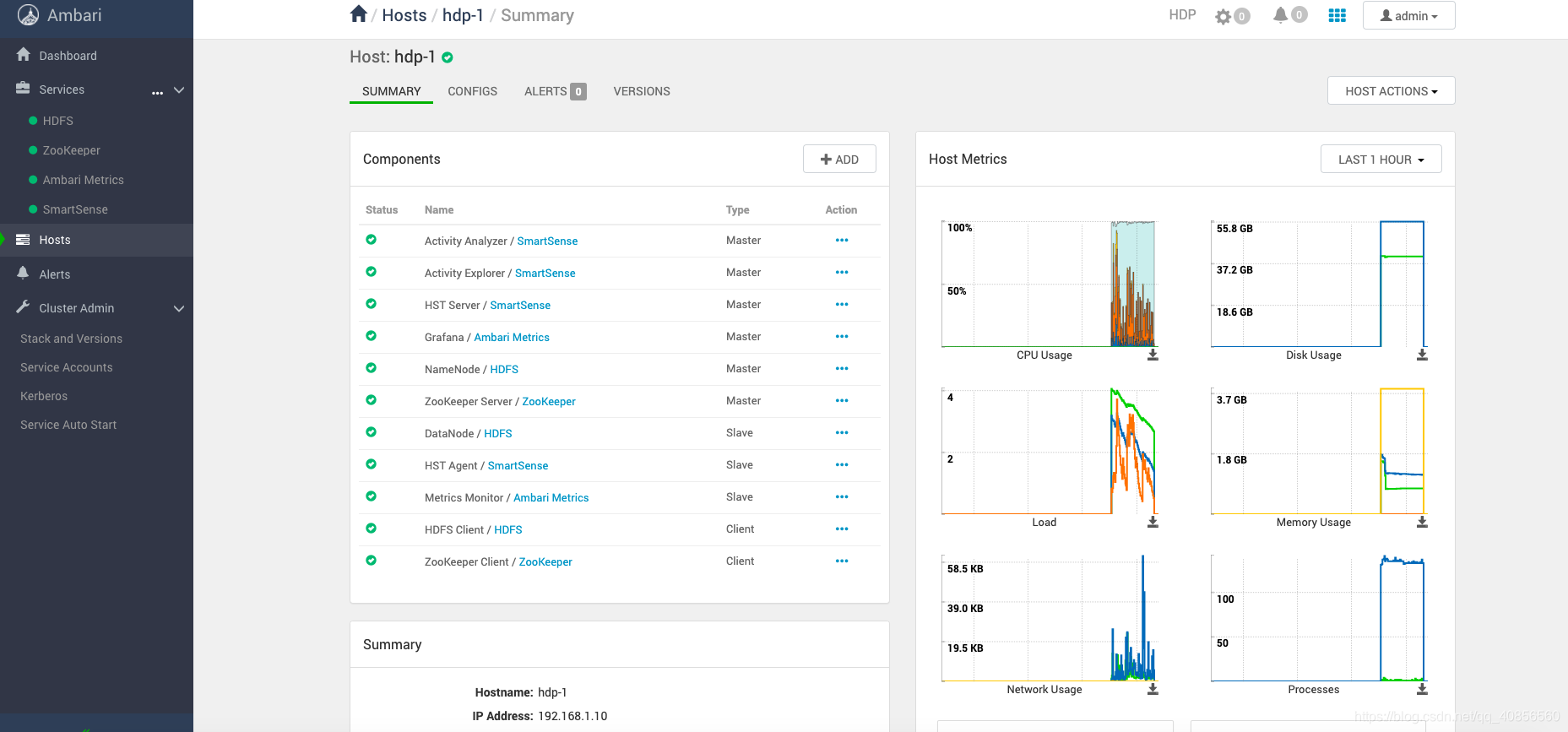Collapse the Services sidebar section
This screenshot has height=732, width=1568.
pyautogui.click(x=179, y=89)
